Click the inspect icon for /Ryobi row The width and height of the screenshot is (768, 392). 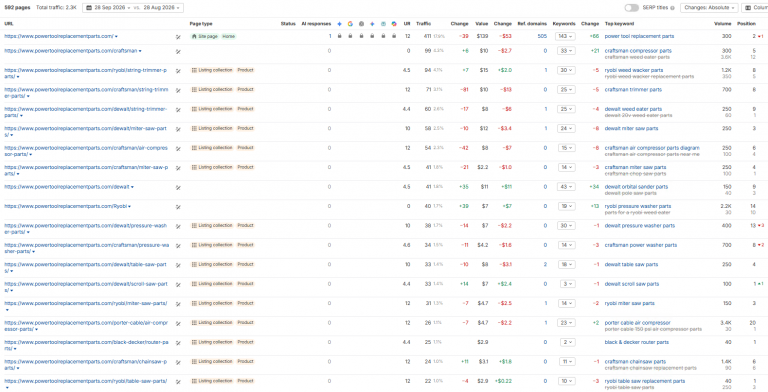[x=178, y=207]
